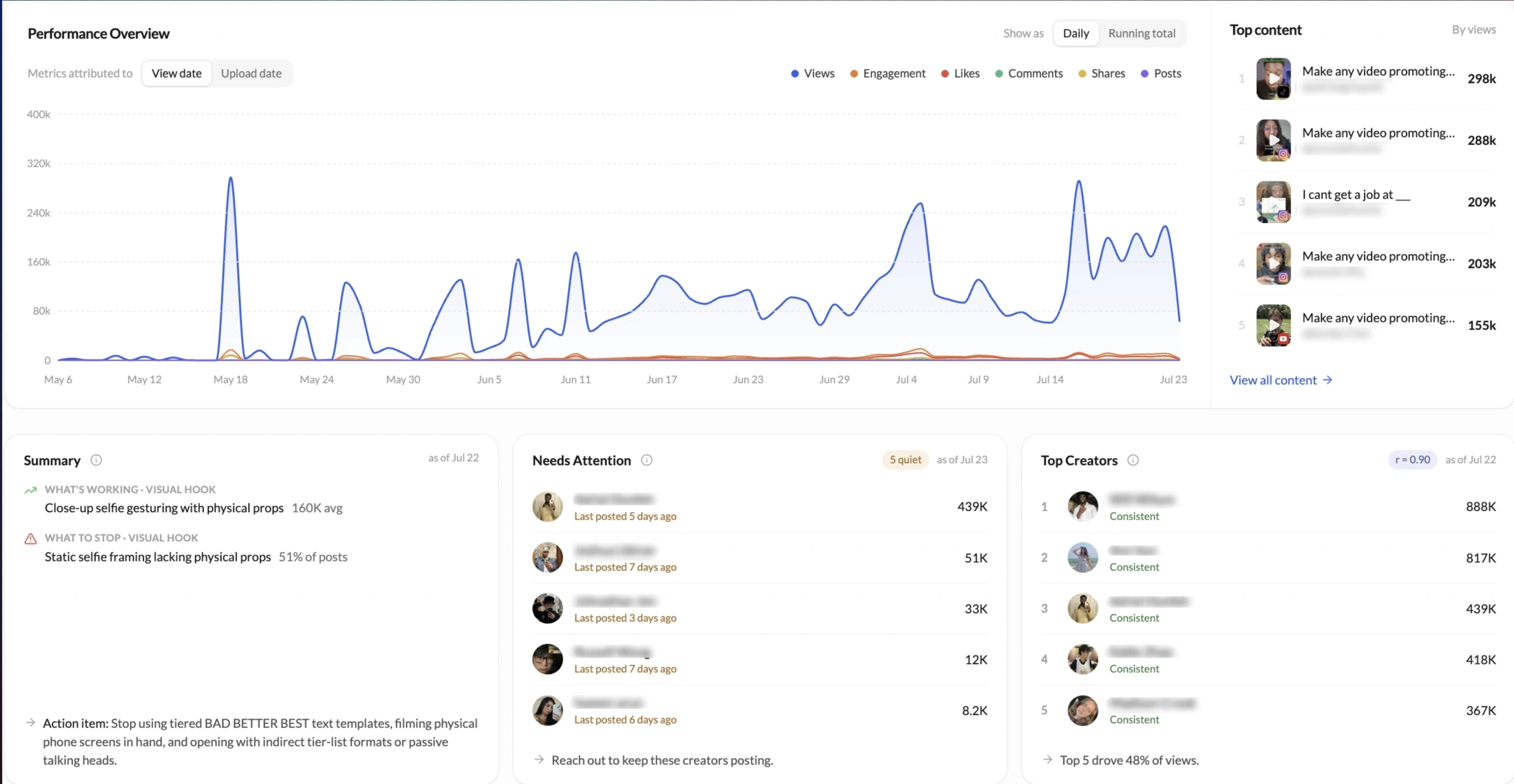
Task: Open creator avatar with 12K views
Action: [x=547, y=659]
